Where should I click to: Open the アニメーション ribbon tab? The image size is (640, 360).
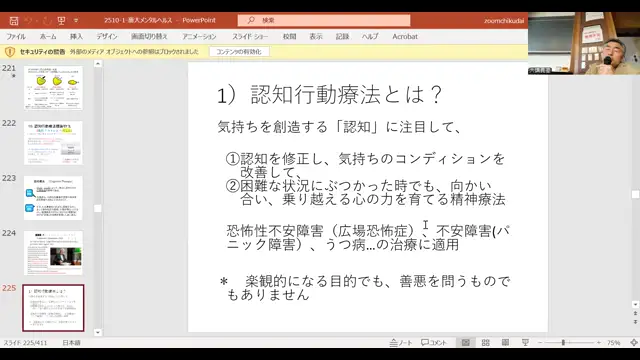pyautogui.click(x=199, y=36)
